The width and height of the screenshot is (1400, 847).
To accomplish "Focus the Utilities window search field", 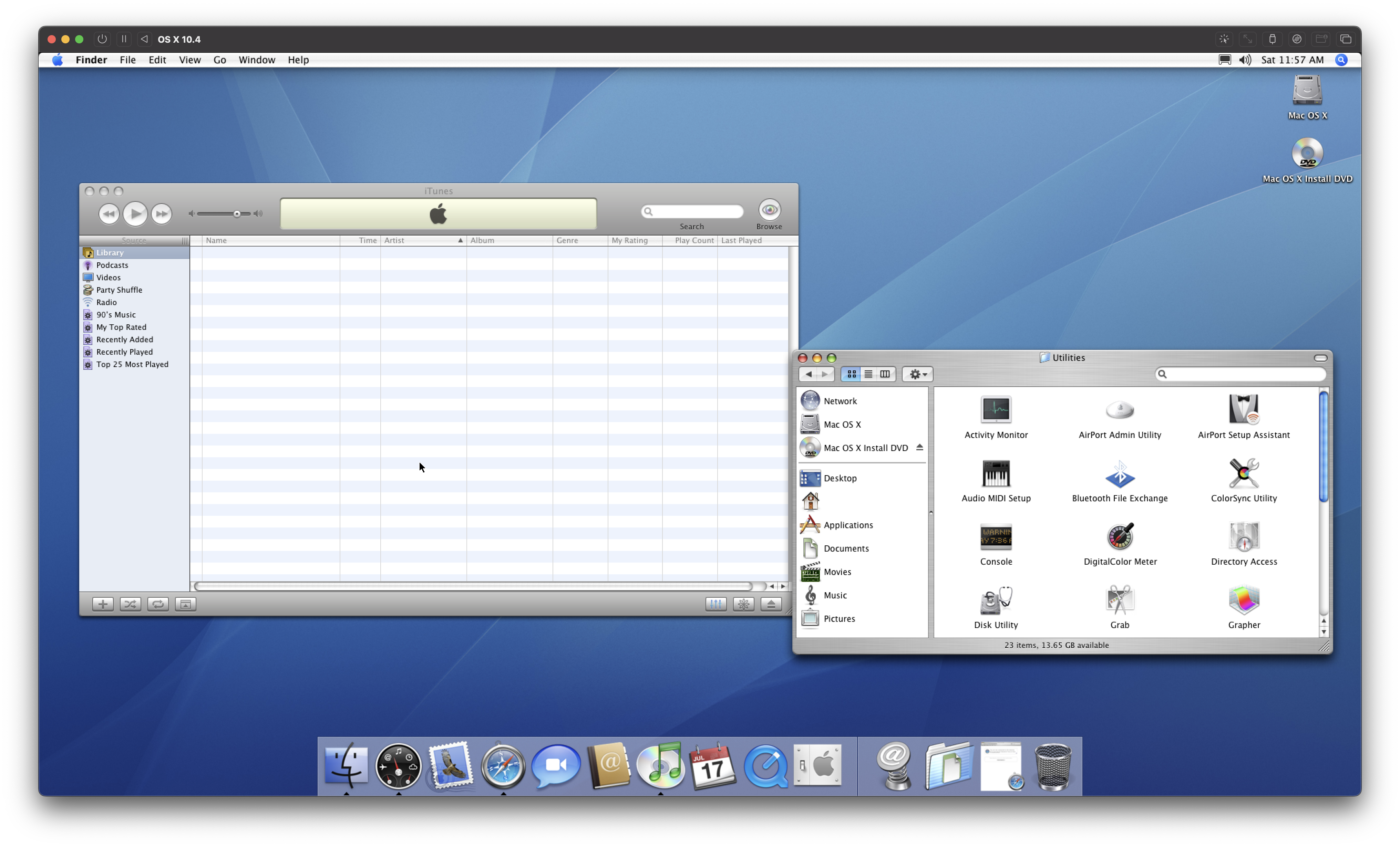I will (x=1241, y=374).
